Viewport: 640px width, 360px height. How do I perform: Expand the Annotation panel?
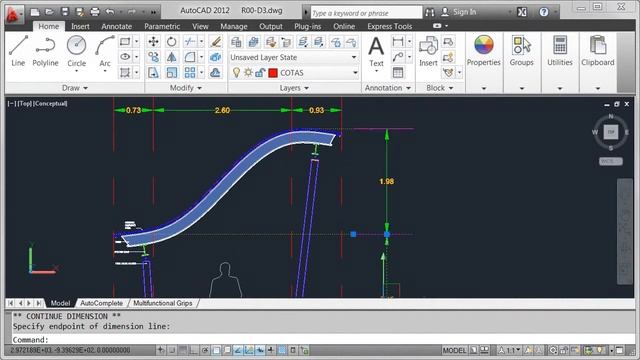387,88
